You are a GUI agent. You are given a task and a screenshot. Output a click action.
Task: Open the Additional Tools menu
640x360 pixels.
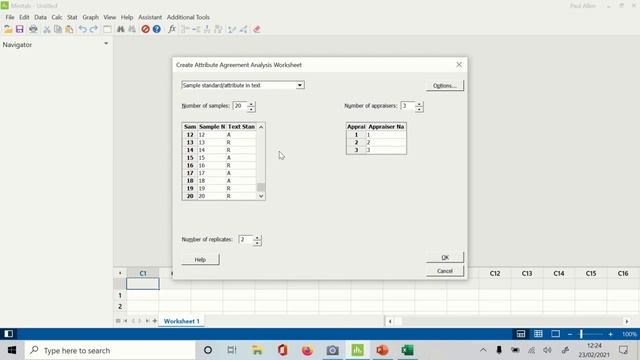pyautogui.click(x=188, y=17)
